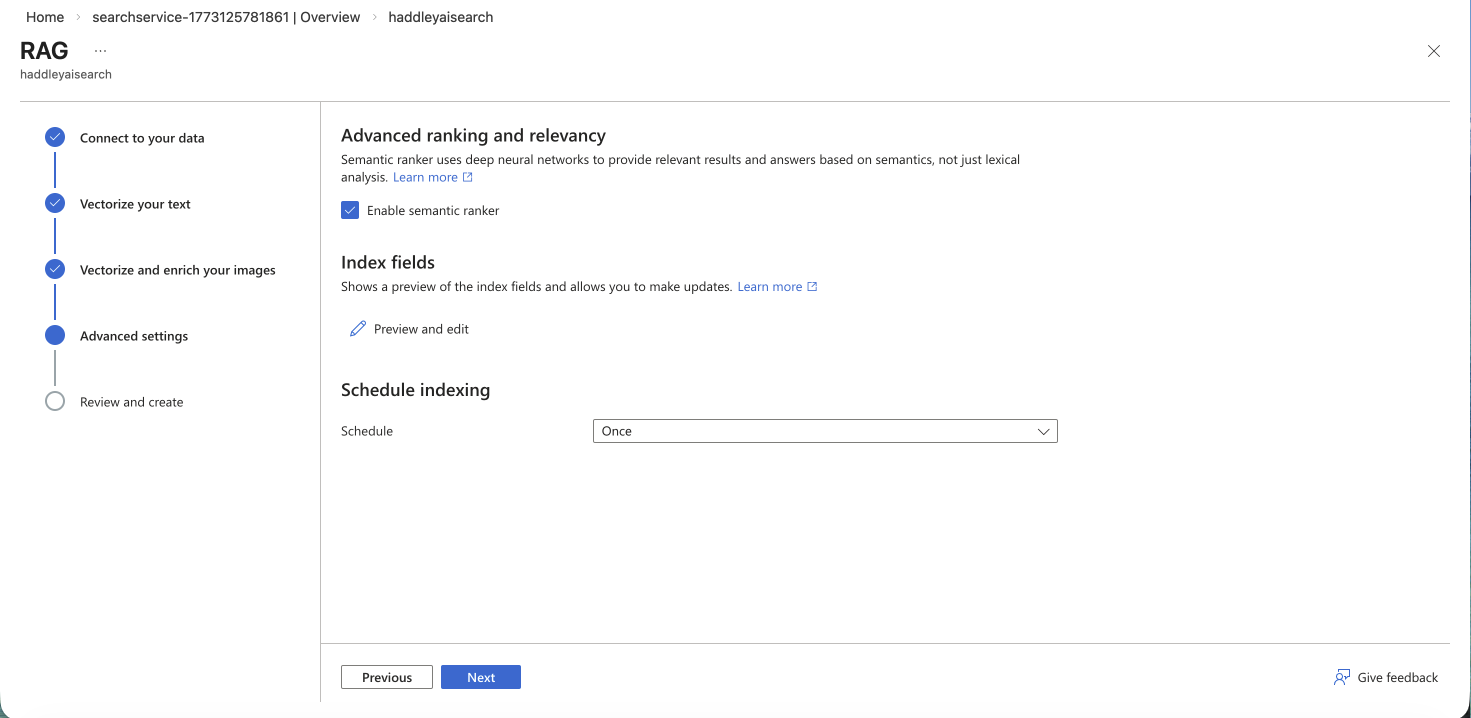Open the Preview and edit pencil icon
This screenshot has width=1471, height=718.
tap(358, 328)
